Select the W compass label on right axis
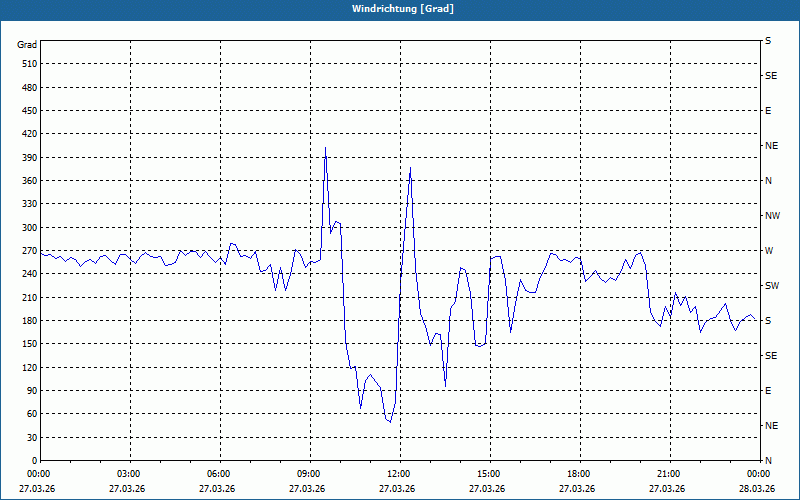 769,251
